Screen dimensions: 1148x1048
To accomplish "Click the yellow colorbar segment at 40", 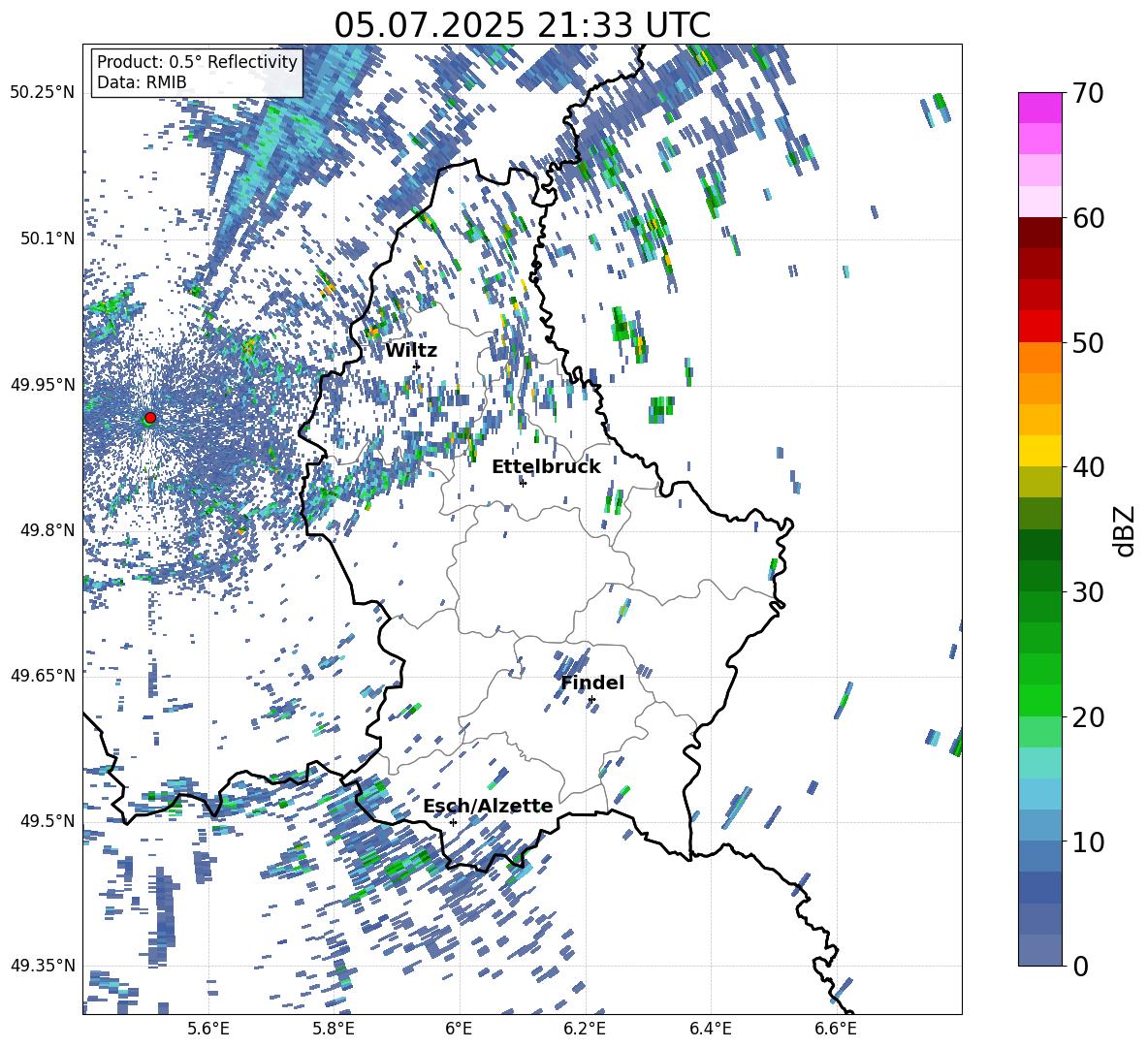I will [x=1039, y=451].
